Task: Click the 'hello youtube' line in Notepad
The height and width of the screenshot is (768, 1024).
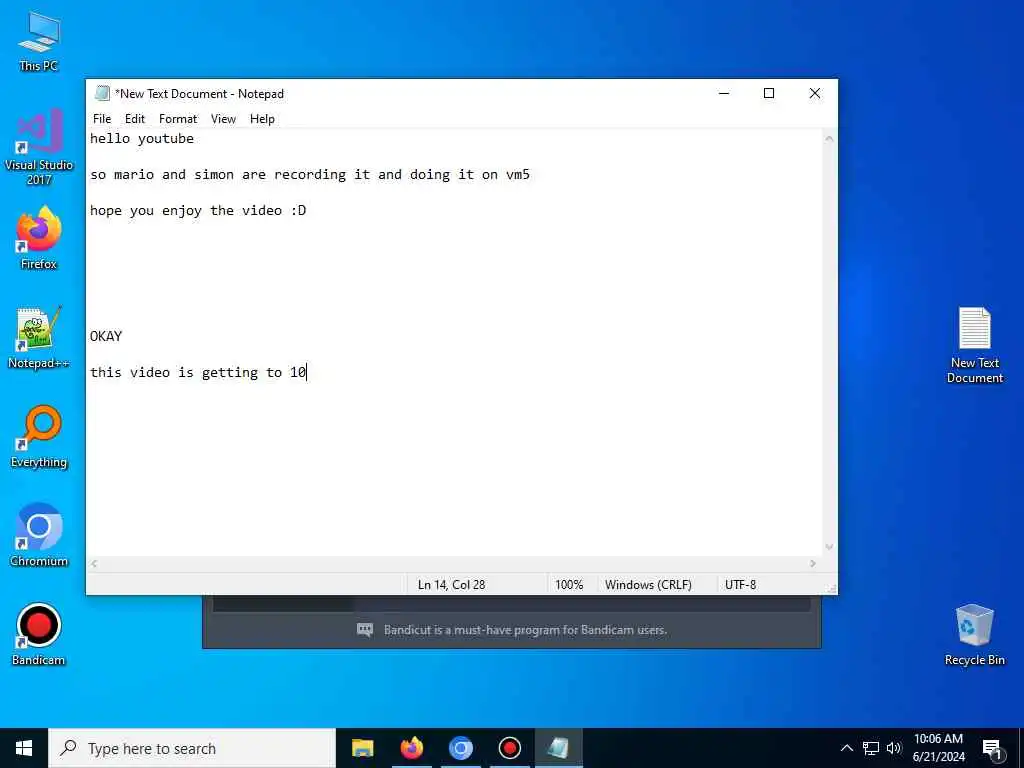Action: 142,138
